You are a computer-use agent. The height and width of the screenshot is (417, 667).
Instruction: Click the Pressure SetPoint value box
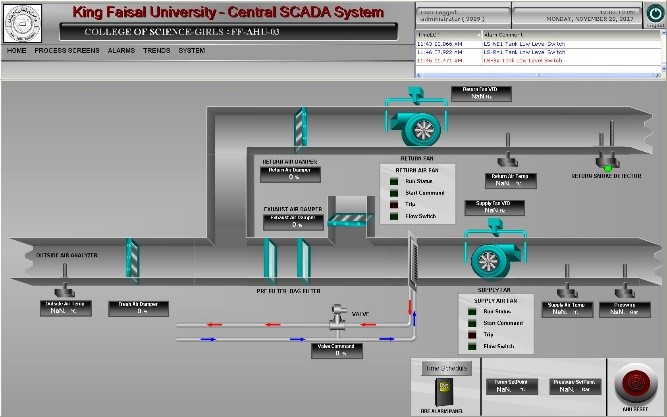point(576,386)
